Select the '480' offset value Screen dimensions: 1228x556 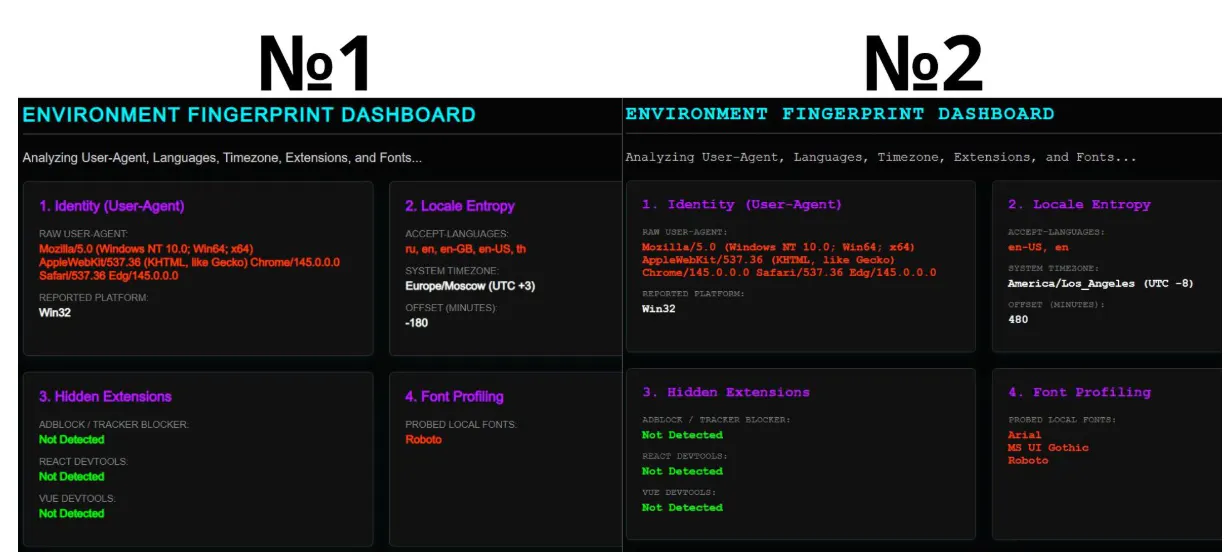pyautogui.click(x=1018, y=320)
